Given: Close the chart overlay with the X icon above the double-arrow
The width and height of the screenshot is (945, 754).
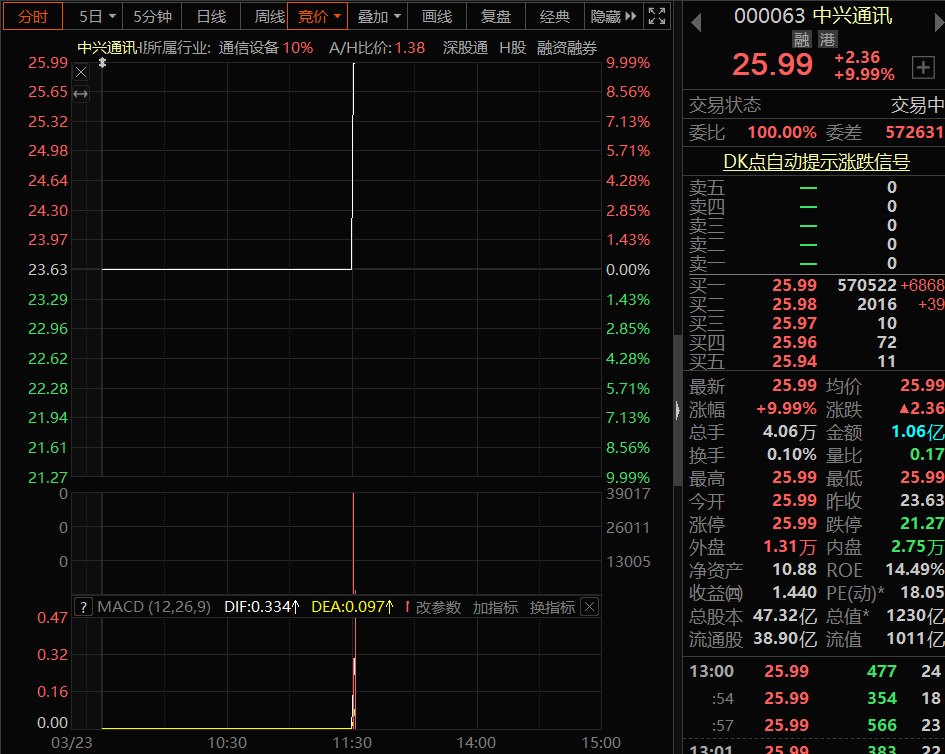Looking at the screenshot, I should (x=81, y=73).
